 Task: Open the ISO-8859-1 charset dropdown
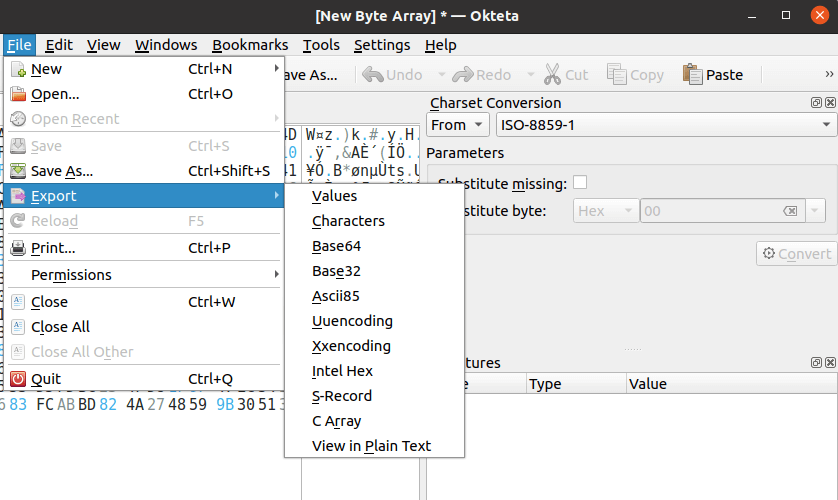coord(666,125)
